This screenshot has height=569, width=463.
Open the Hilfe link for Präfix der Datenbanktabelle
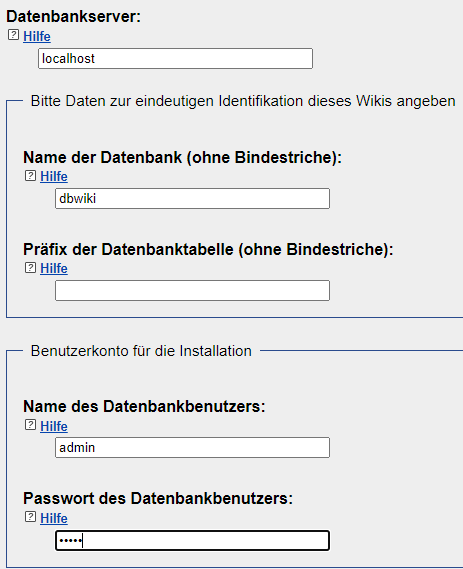pos(54,268)
